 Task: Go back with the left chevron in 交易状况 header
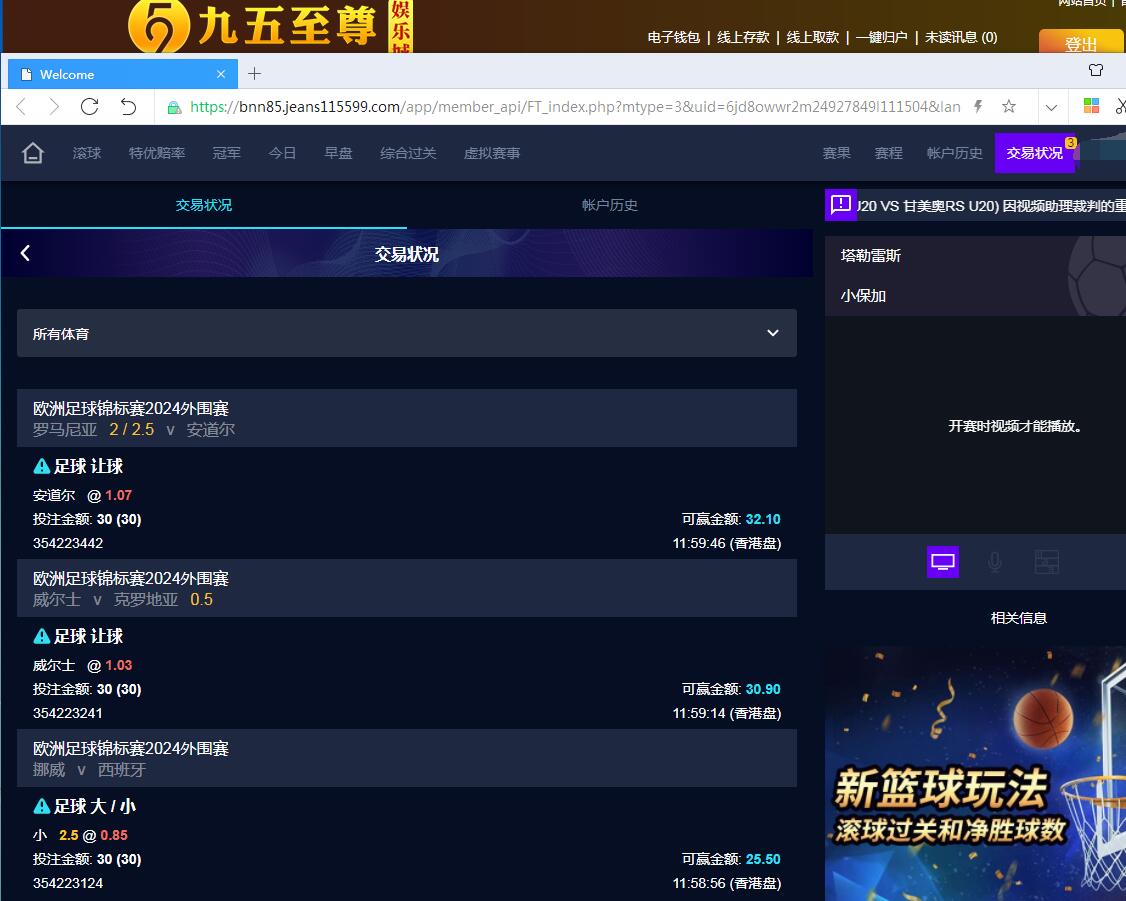(x=25, y=253)
